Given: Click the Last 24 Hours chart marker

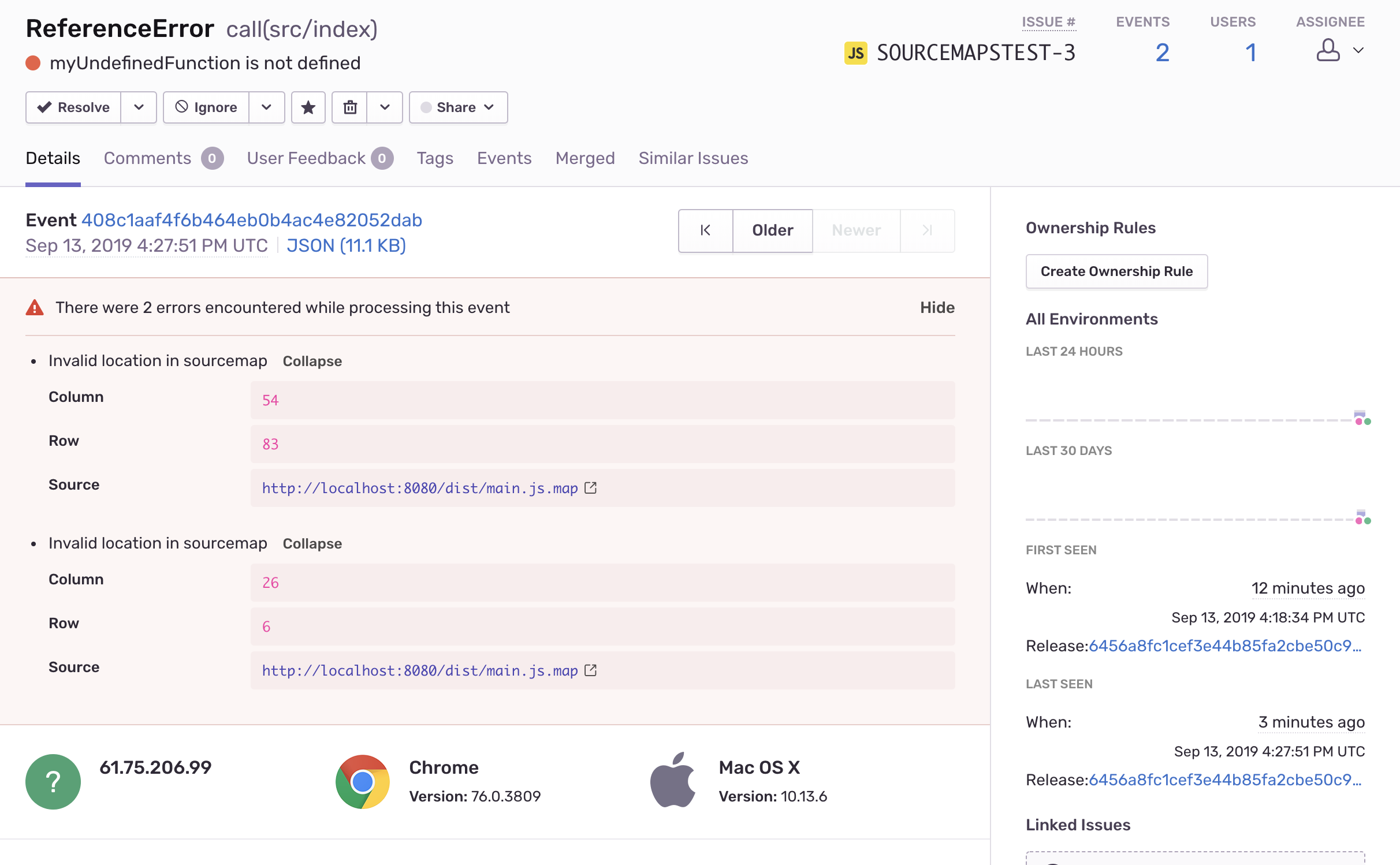Looking at the screenshot, I should (1362, 418).
